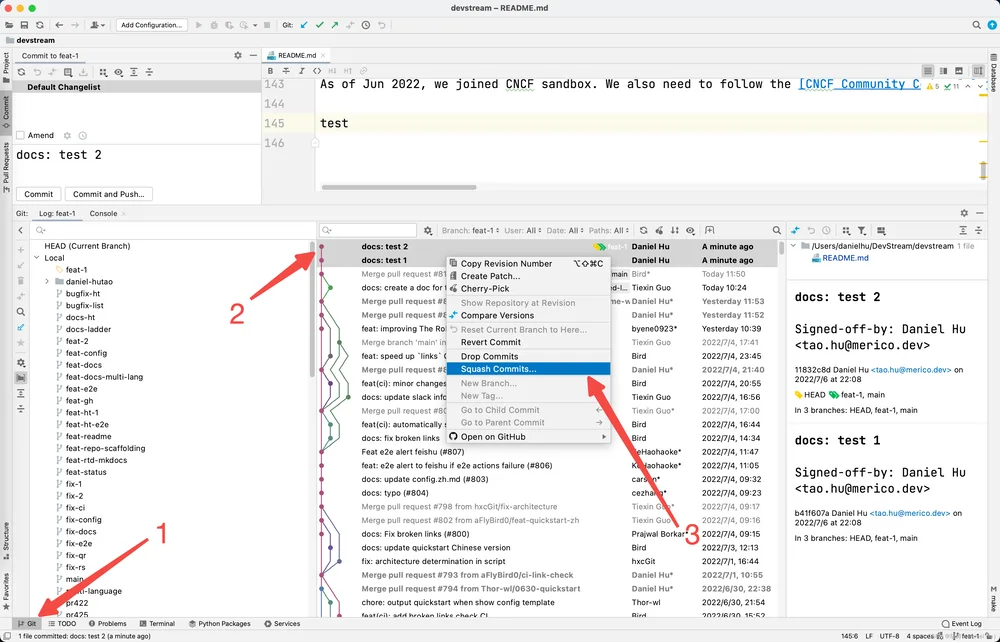1000x642 pixels.
Task: Click Fetch all remotes icon in branches sidebar
Action: point(20,327)
